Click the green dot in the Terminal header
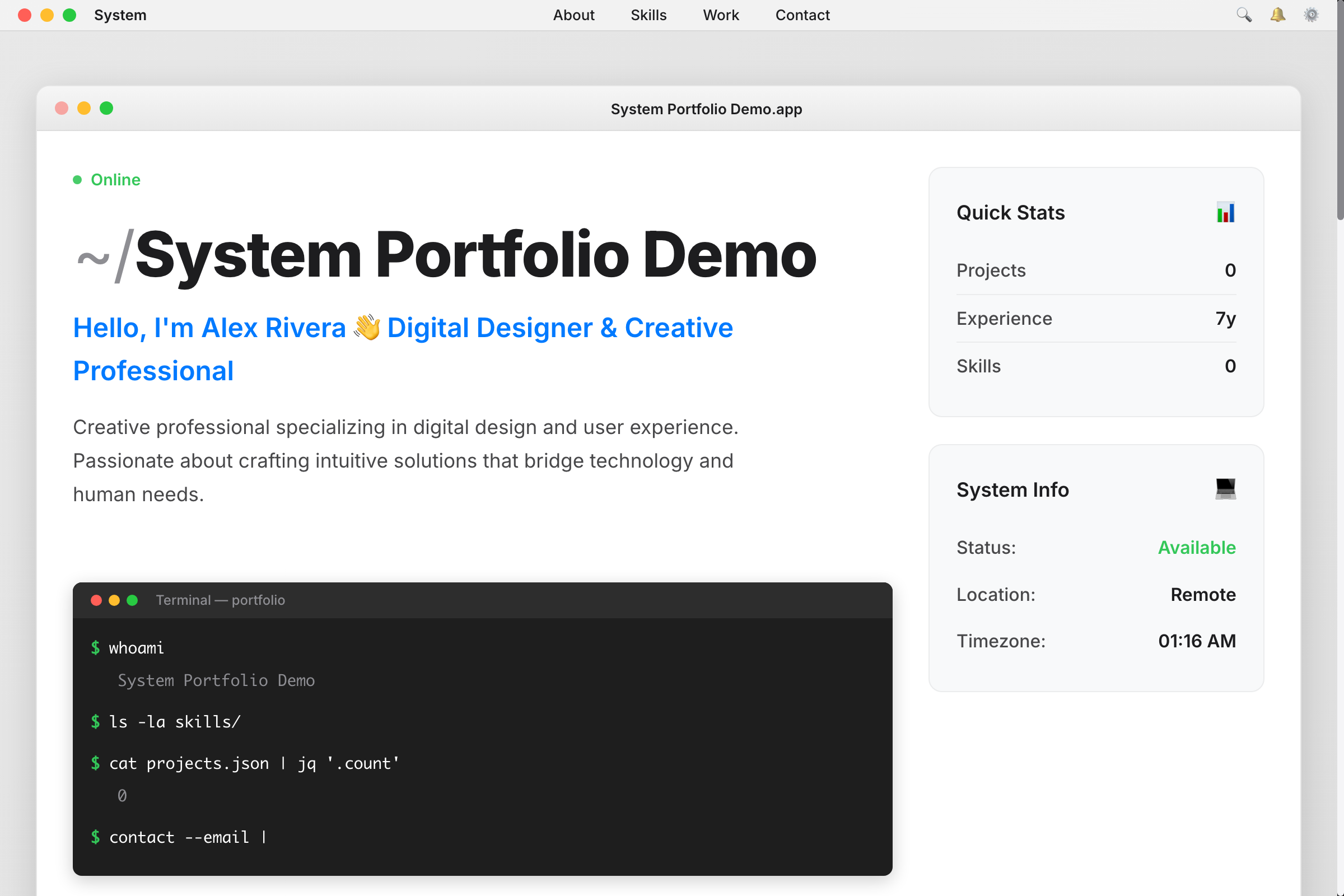 click(132, 600)
